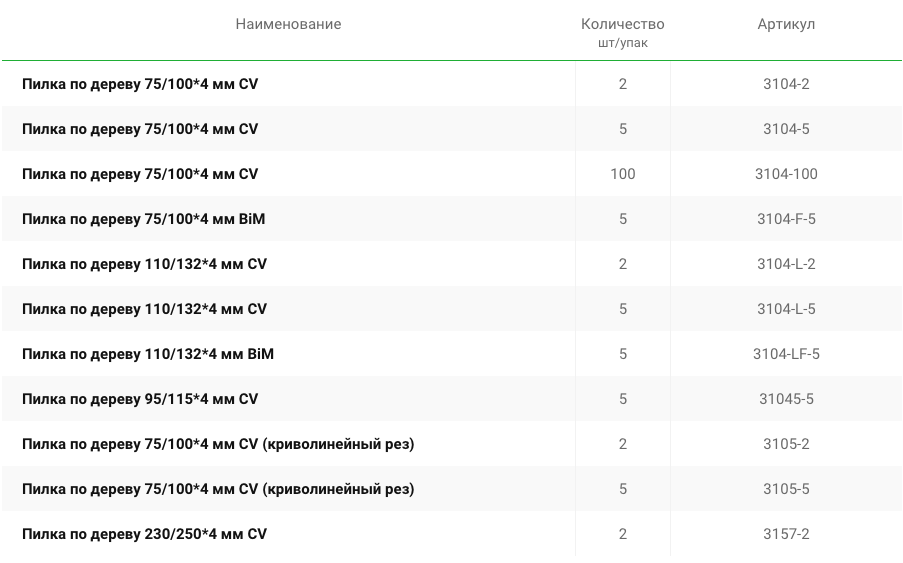Click article 3104-L-2
This screenshot has width=903, height=563.
pyautogui.click(x=786, y=264)
